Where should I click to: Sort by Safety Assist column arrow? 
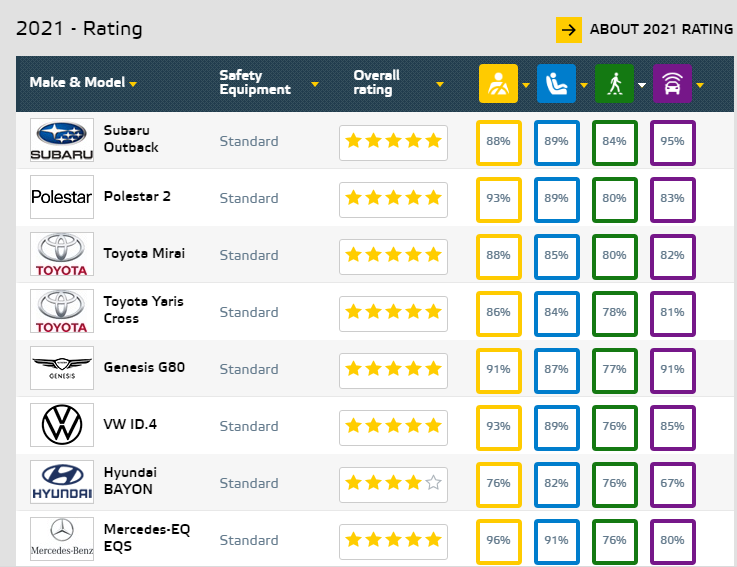click(x=700, y=84)
